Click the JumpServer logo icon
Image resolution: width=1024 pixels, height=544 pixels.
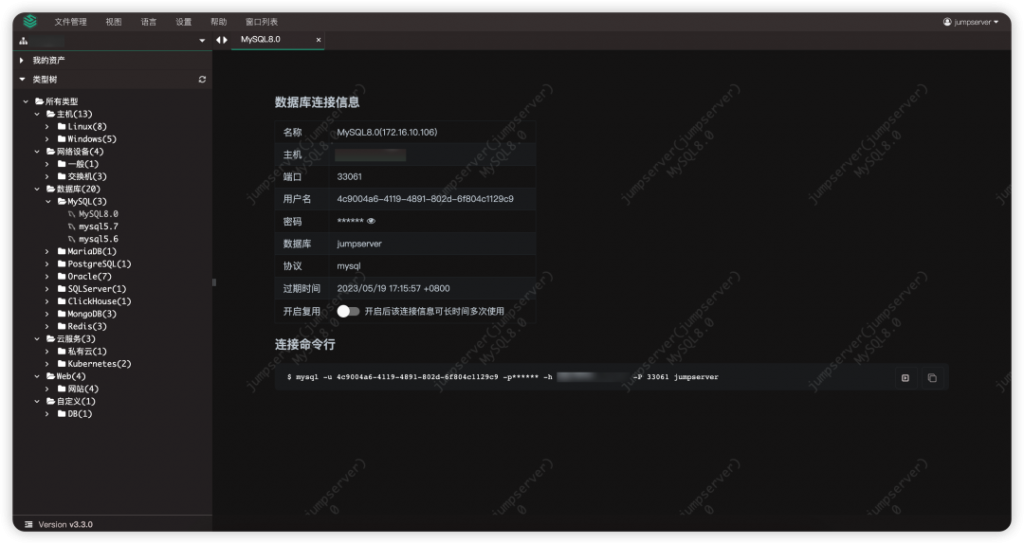30,22
